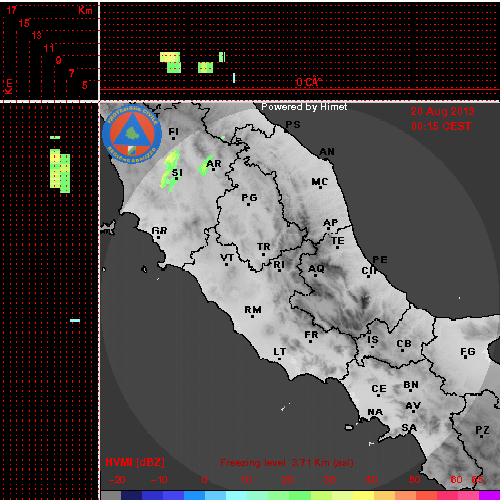The width and height of the screenshot is (500, 500).
Task: Click the large echo column in the left cross-section
Action: [60, 171]
